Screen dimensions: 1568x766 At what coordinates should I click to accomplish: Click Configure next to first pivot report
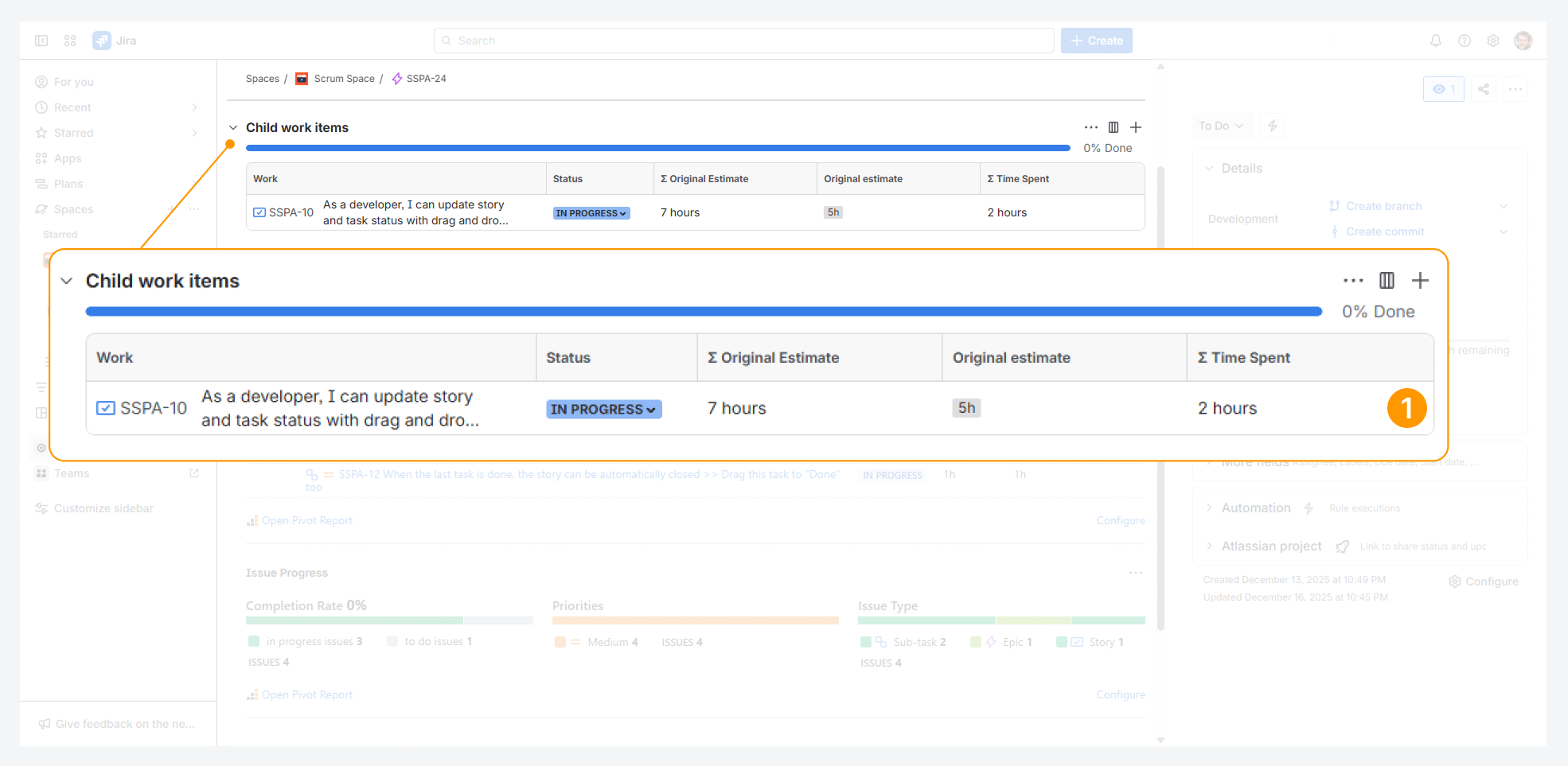click(x=1121, y=520)
